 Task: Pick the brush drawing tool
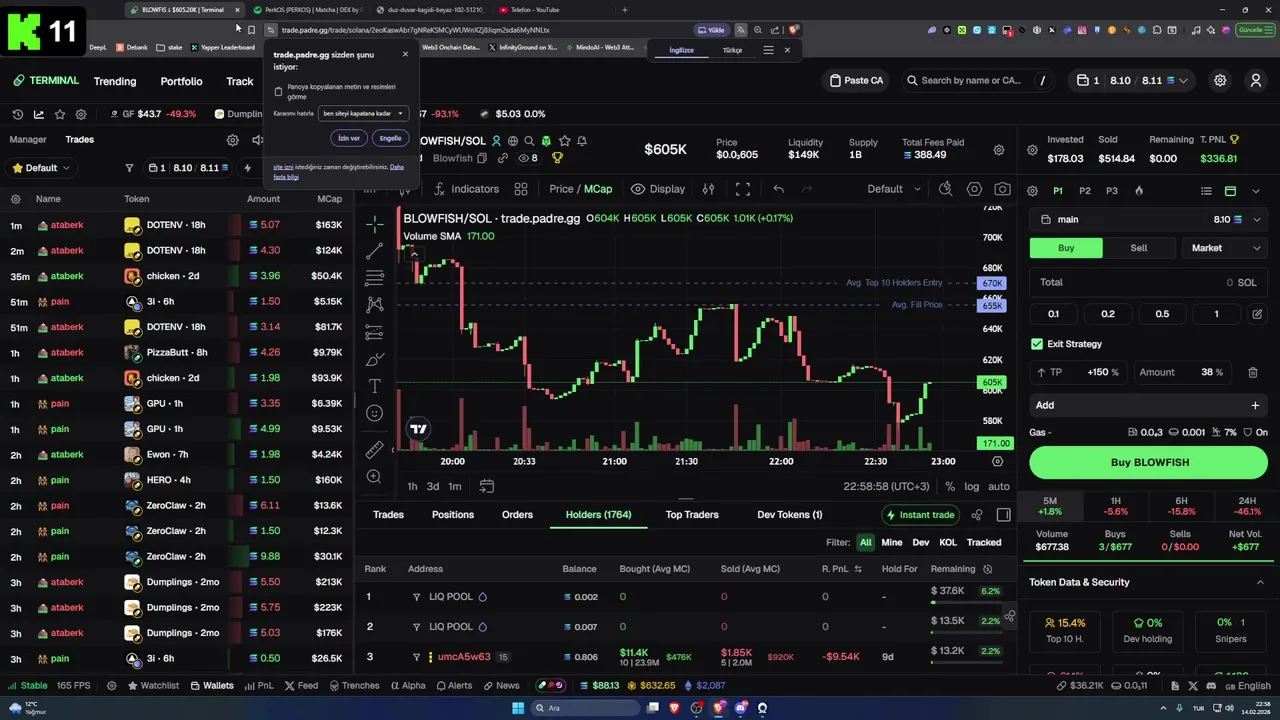coord(374,359)
